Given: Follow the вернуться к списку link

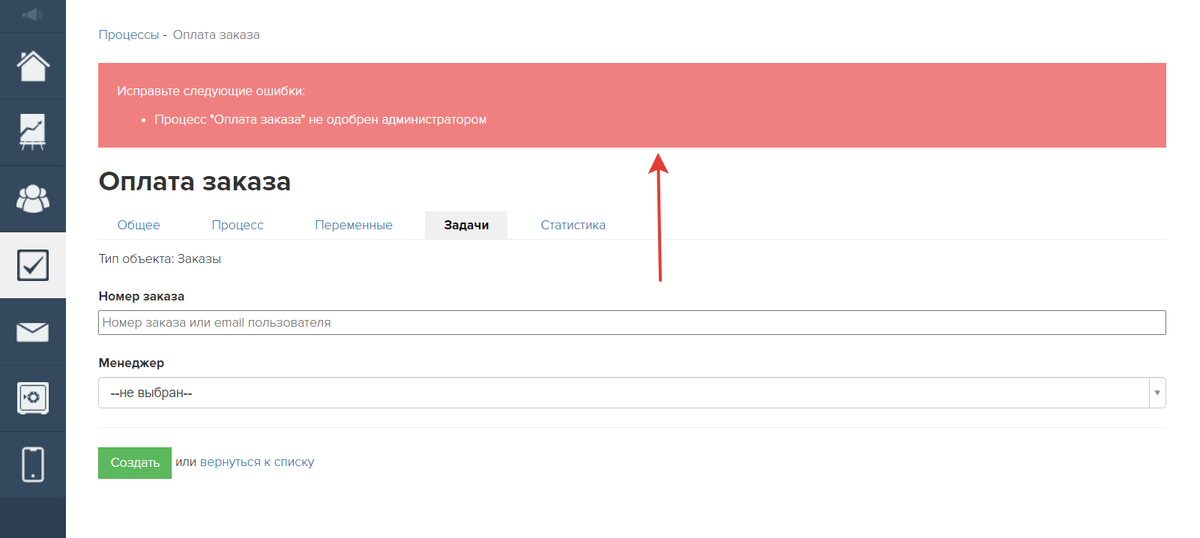Looking at the screenshot, I should pyautogui.click(x=257, y=462).
